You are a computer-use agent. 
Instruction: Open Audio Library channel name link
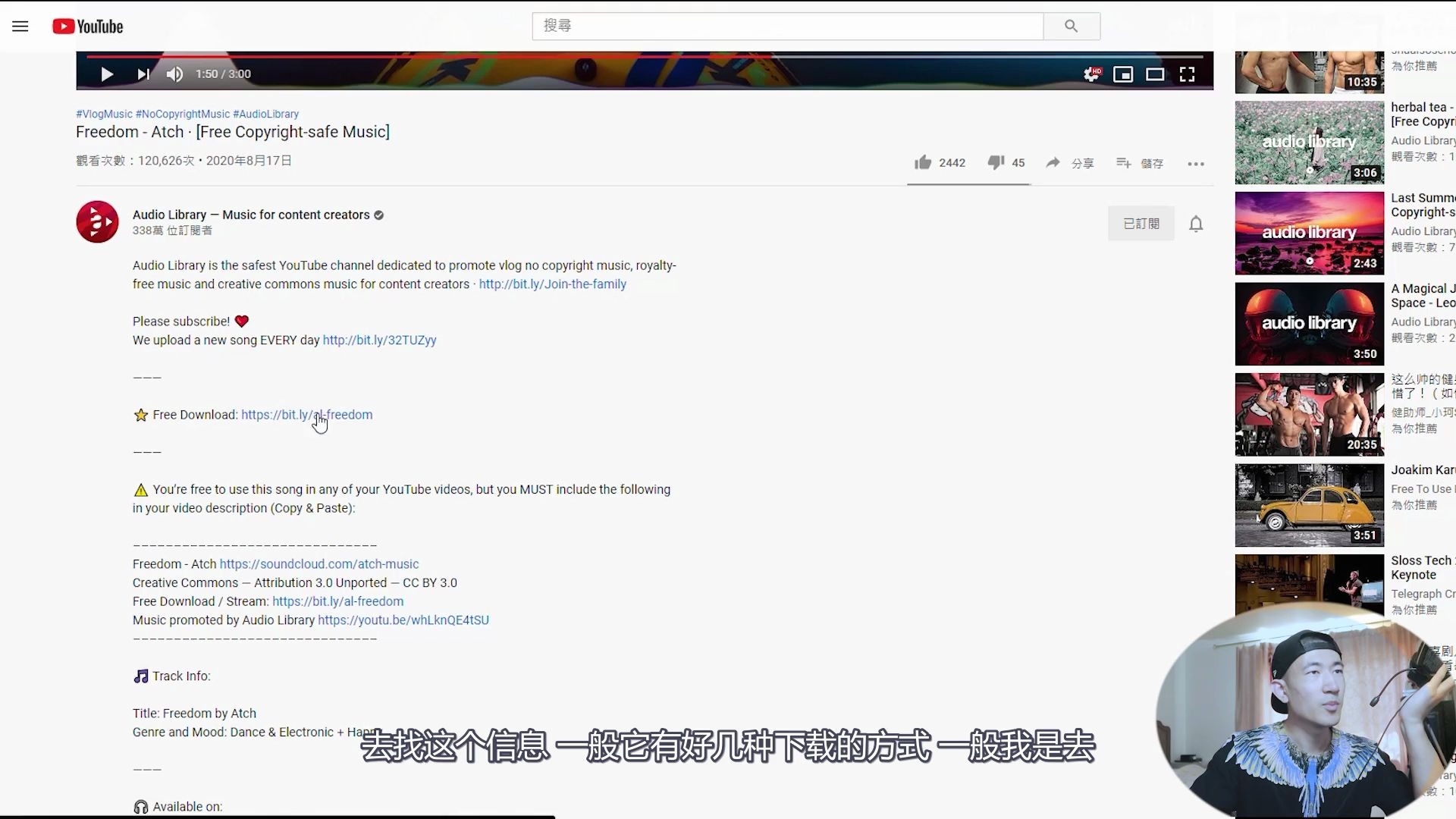(251, 215)
